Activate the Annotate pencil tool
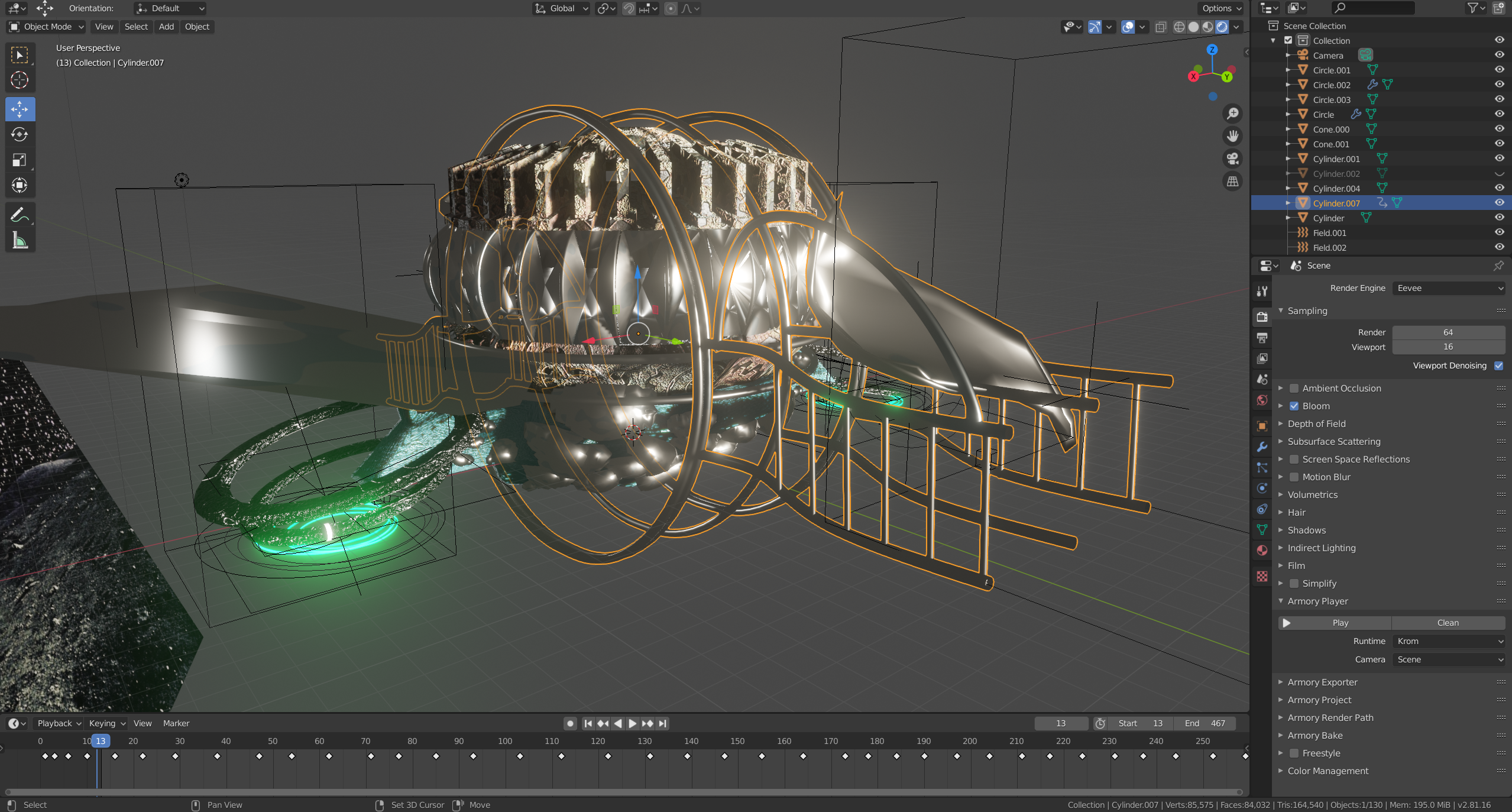The height and width of the screenshot is (812, 1512). click(20, 215)
